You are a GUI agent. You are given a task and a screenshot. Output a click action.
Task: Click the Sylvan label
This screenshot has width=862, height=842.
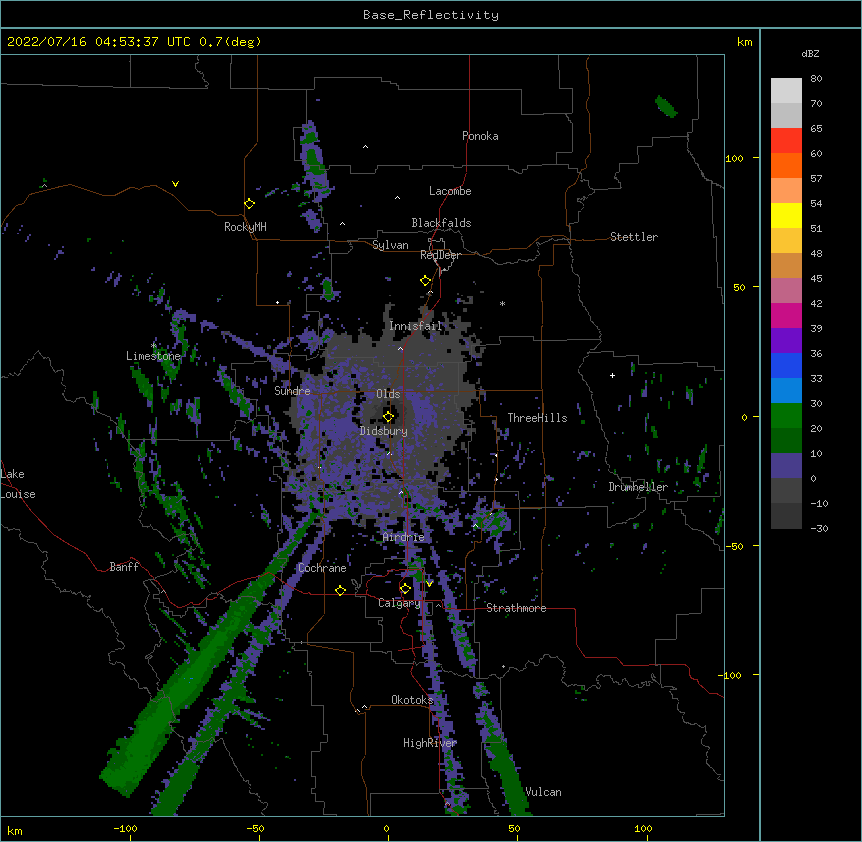click(390, 245)
